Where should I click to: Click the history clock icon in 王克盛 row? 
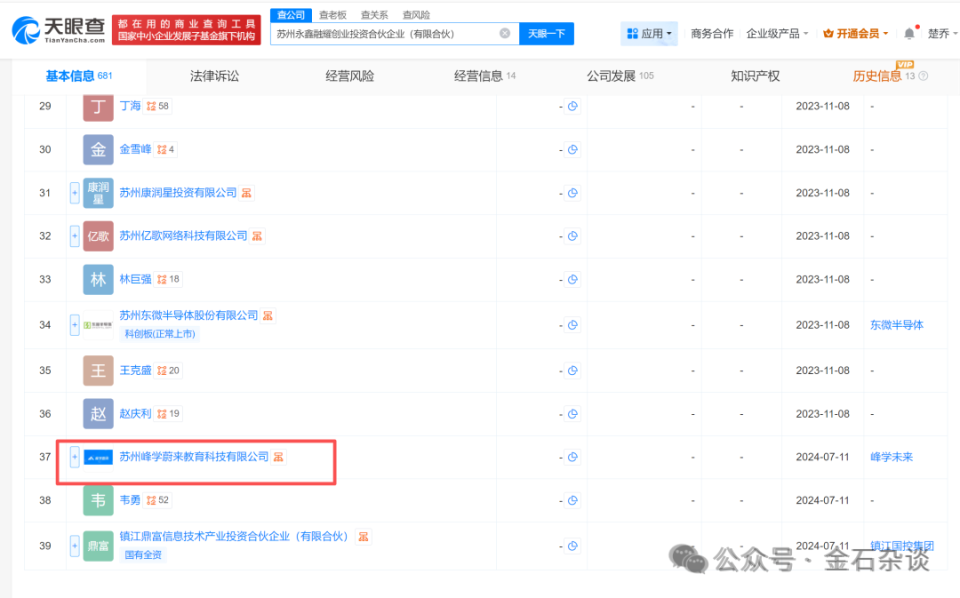(572, 370)
